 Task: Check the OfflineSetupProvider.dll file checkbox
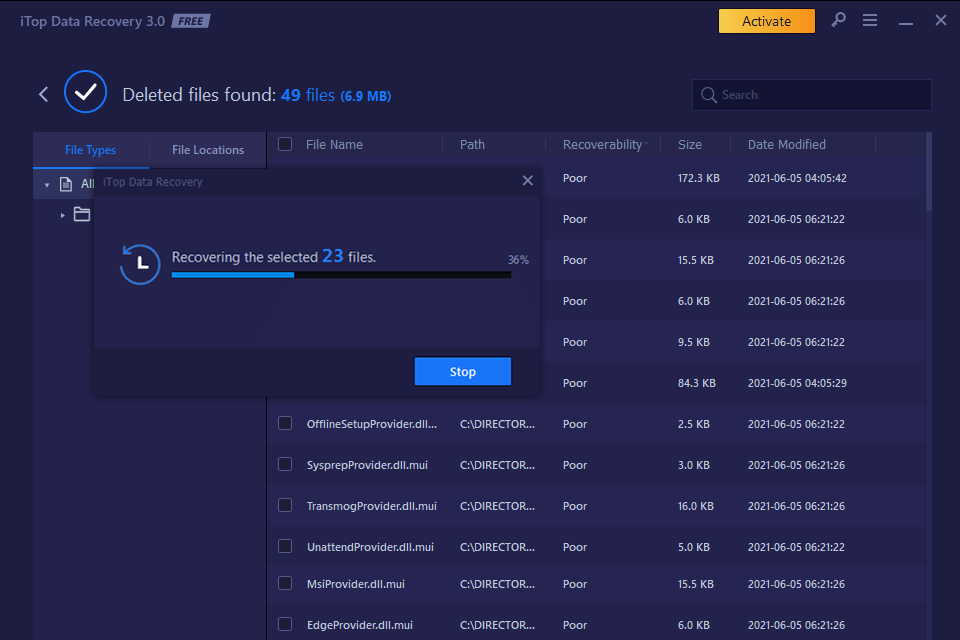285,423
